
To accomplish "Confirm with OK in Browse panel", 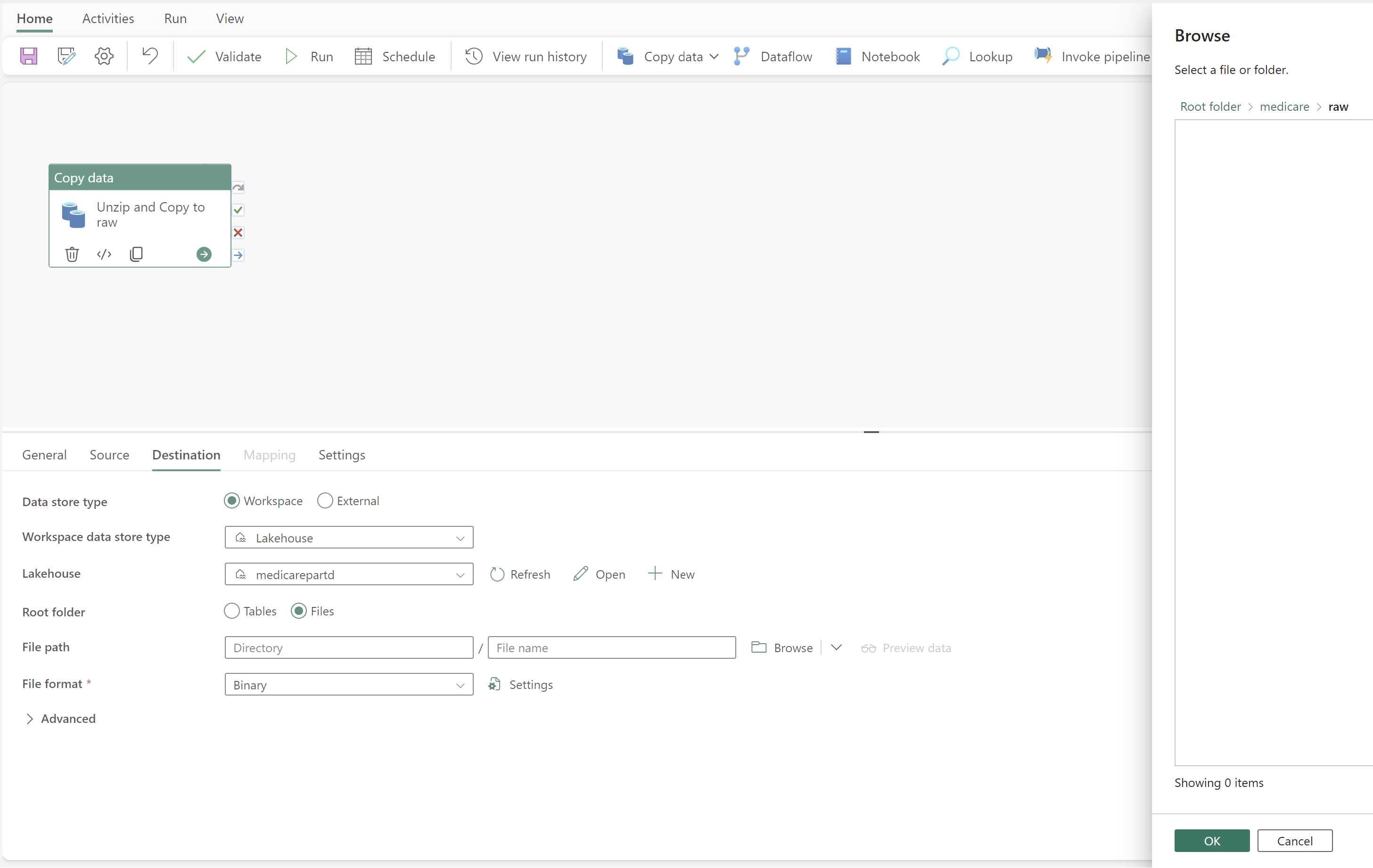I will [1212, 841].
